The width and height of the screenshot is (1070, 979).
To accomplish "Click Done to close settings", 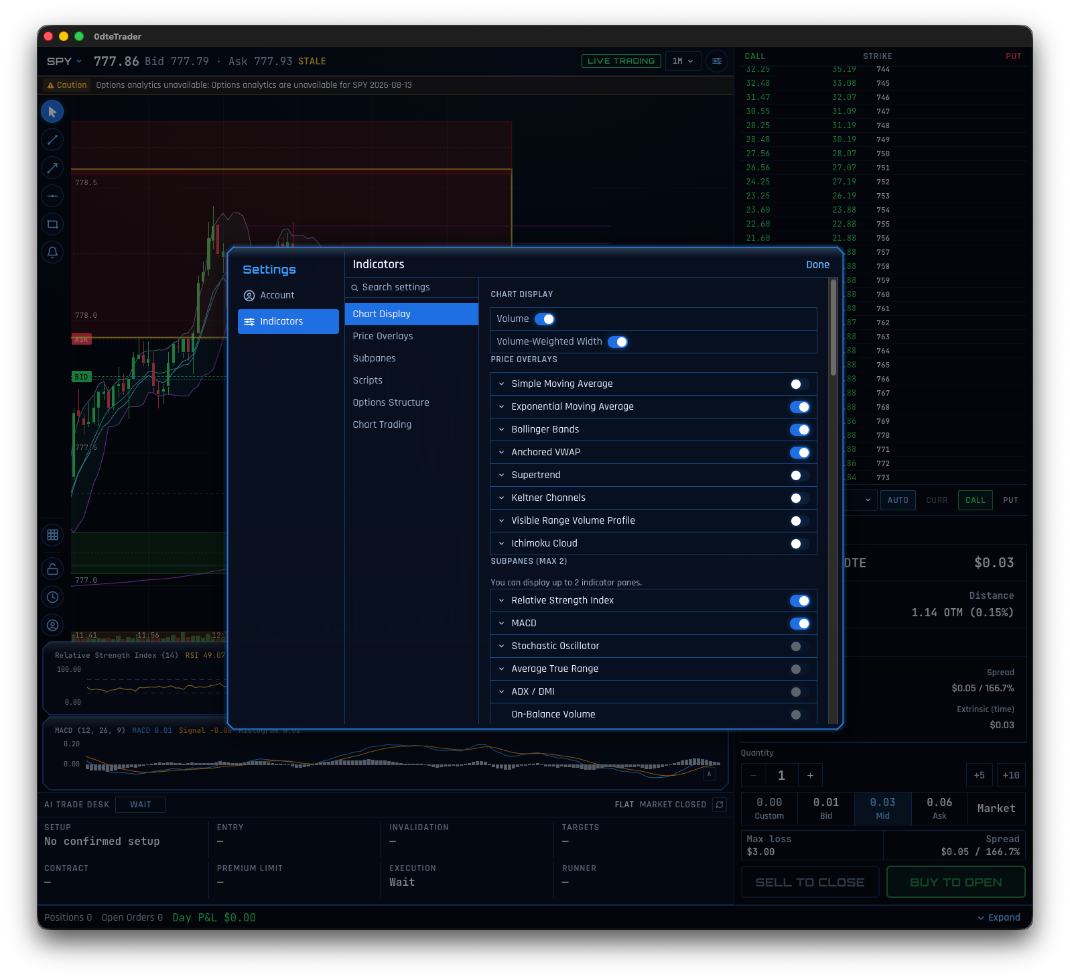I will [x=818, y=265].
